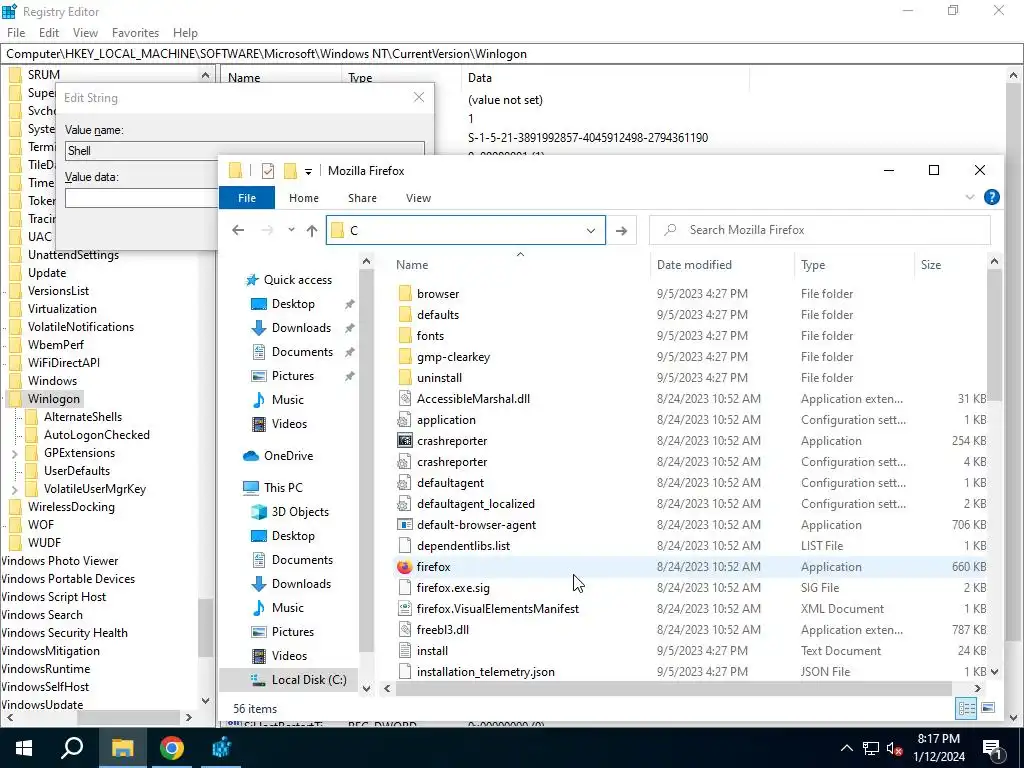
Task: Open Registry Editor Favorites menu
Action: click(135, 33)
